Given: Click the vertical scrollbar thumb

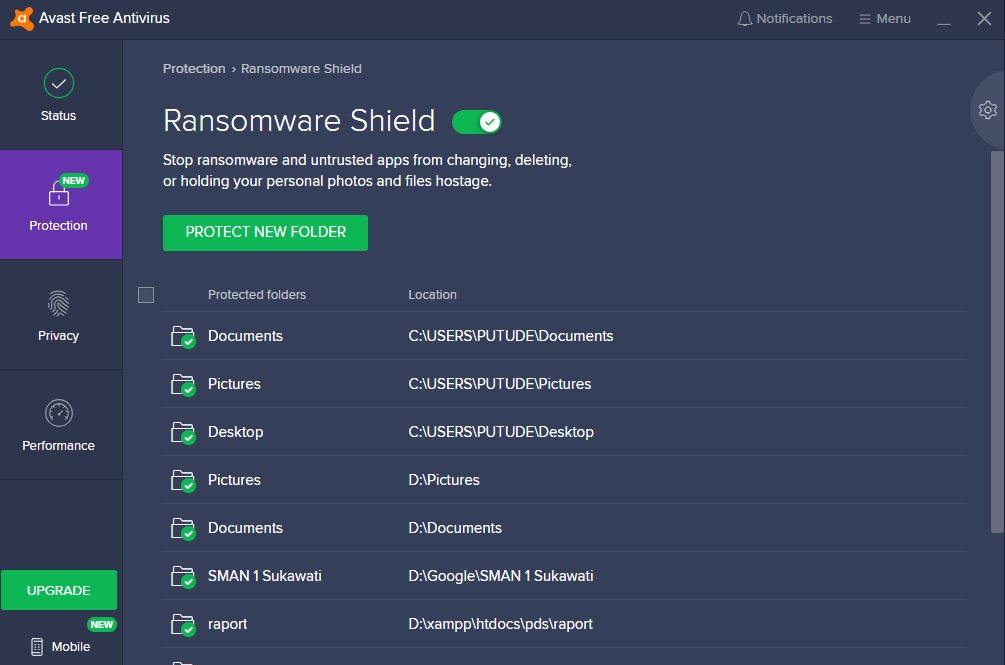Looking at the screenshot, I should point(997,342).
